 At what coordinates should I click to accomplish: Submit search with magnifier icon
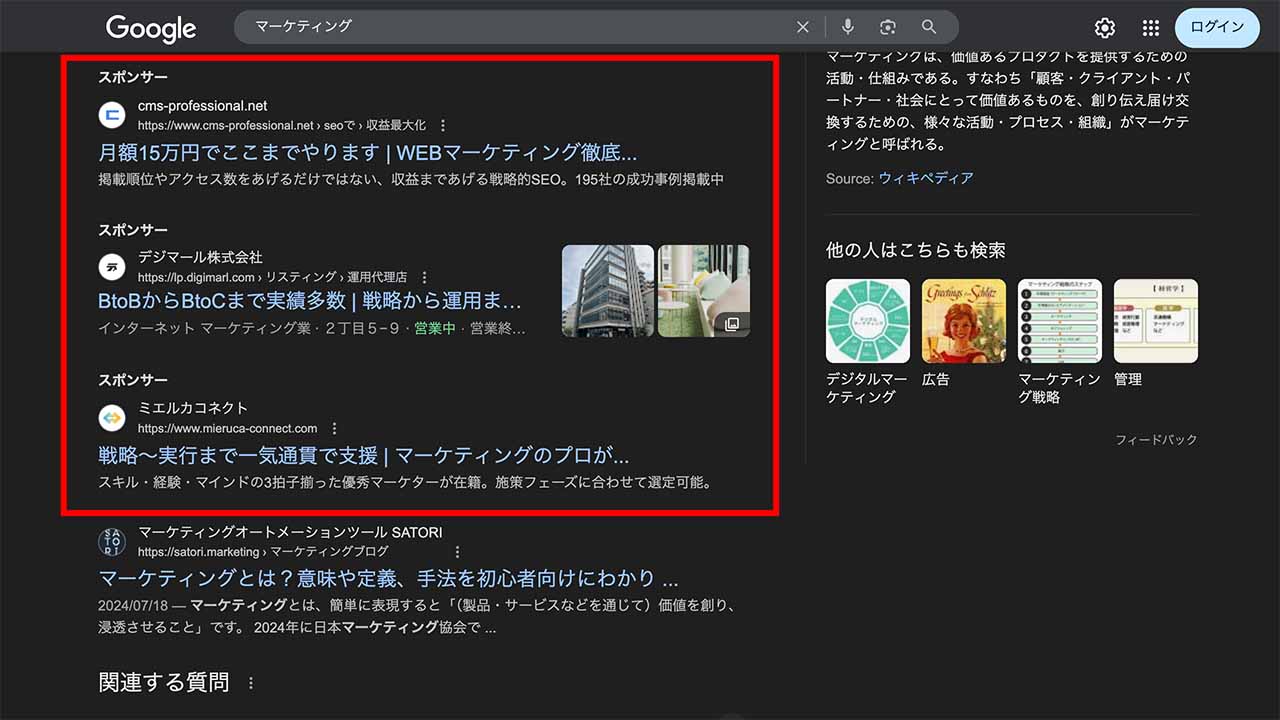[929, 27]
